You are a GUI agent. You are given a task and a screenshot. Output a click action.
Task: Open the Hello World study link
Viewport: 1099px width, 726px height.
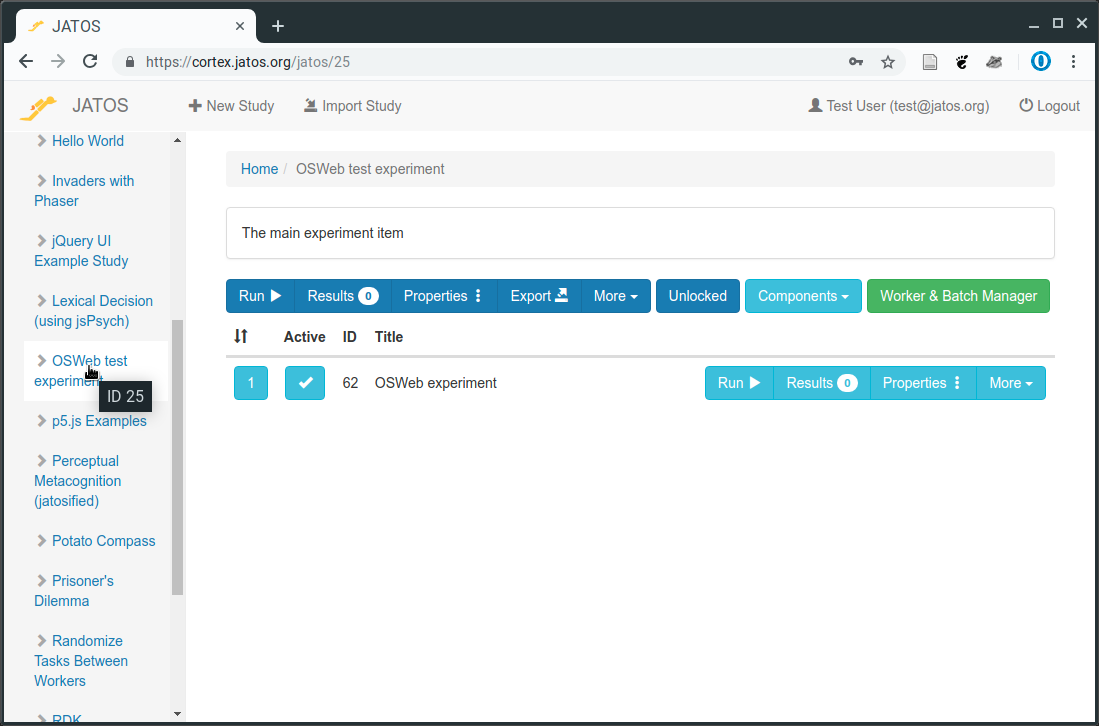(x=88, y=141)
